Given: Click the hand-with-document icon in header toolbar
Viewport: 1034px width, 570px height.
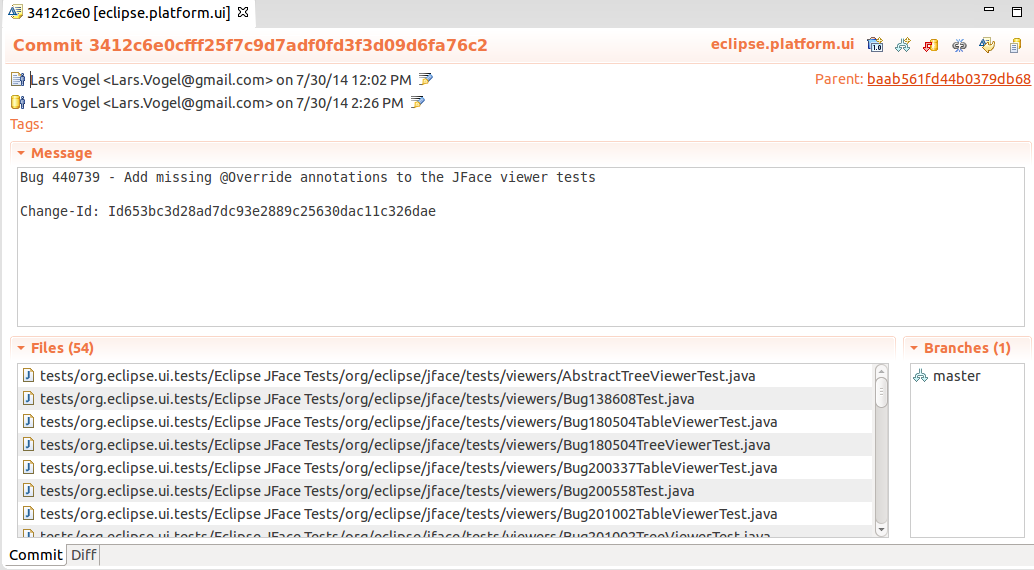Looking at the screenshot, I should coord(987,45).
